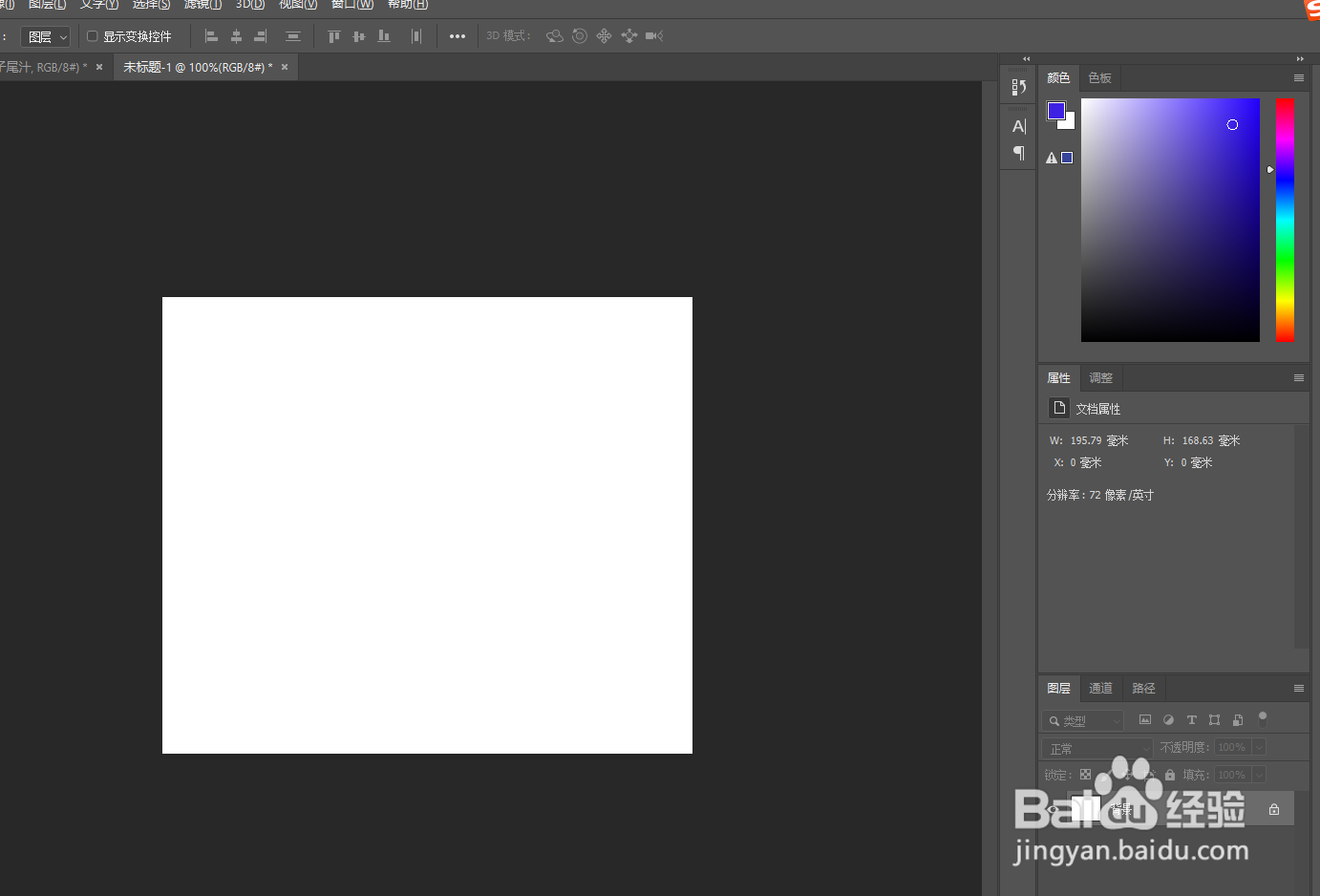This screenshot has height=896, width=1320.
Task: Toggle filter for type layers
Action: coord(1191,719)
